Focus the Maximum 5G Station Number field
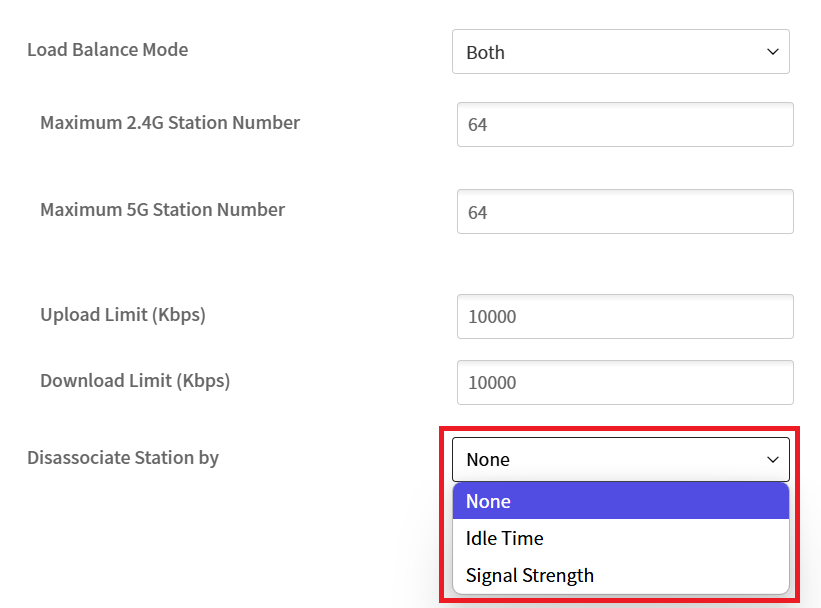Screen dimensions: 821x608 click(x=625, y=212)
